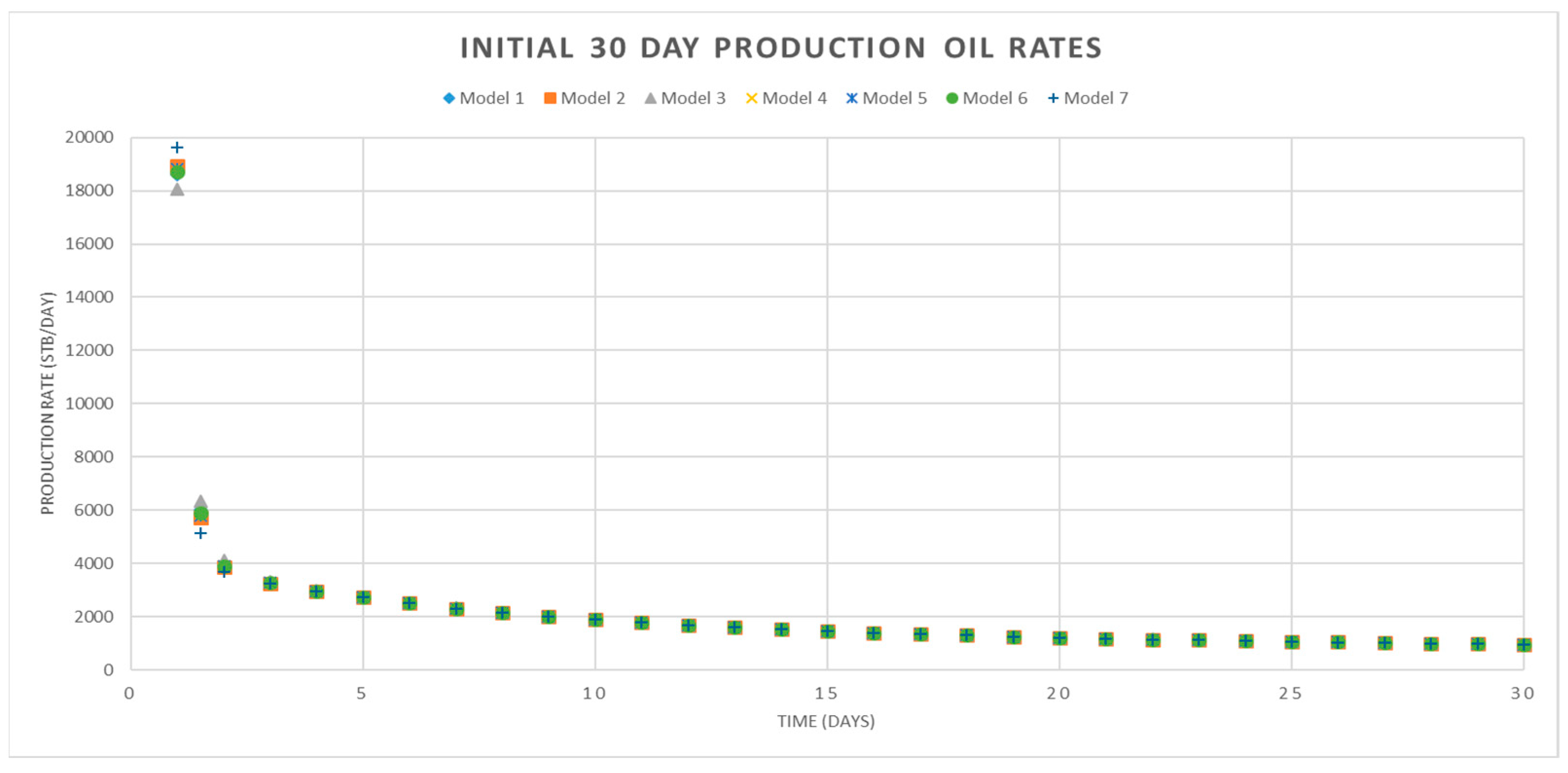This screenshot has width=1568, height=773.
Task: Click the data point at day 30
Action: (x=1524, y=645)
